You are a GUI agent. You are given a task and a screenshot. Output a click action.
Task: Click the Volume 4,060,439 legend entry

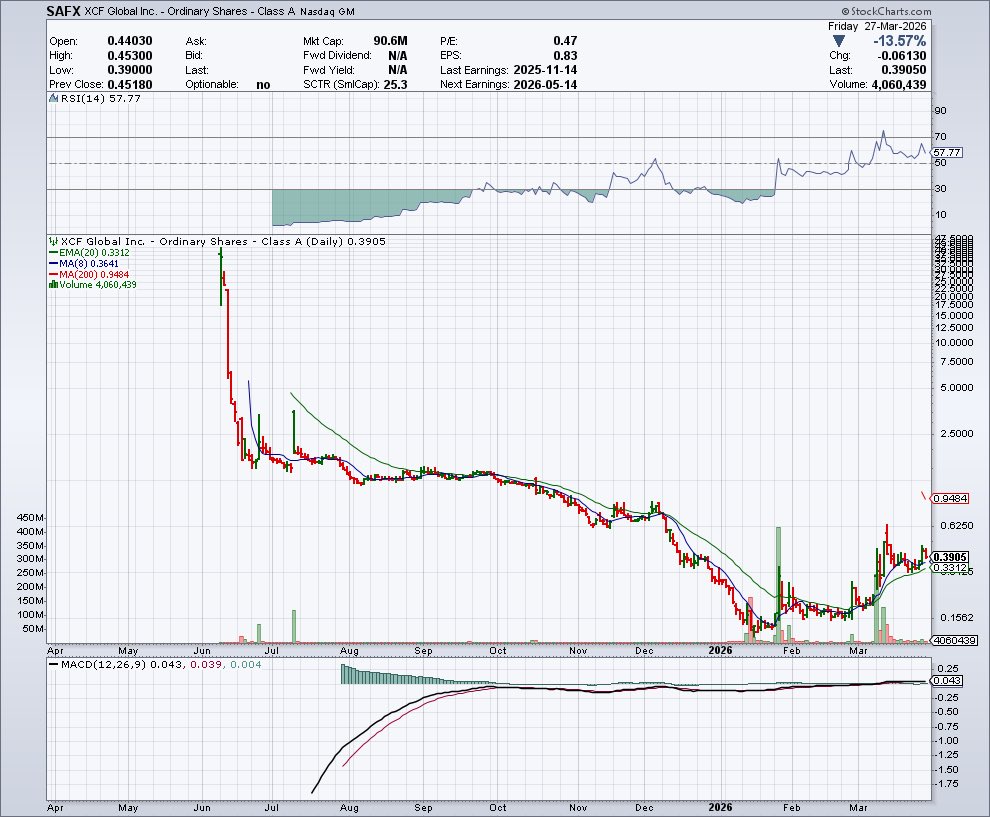(x=97, y=285)
